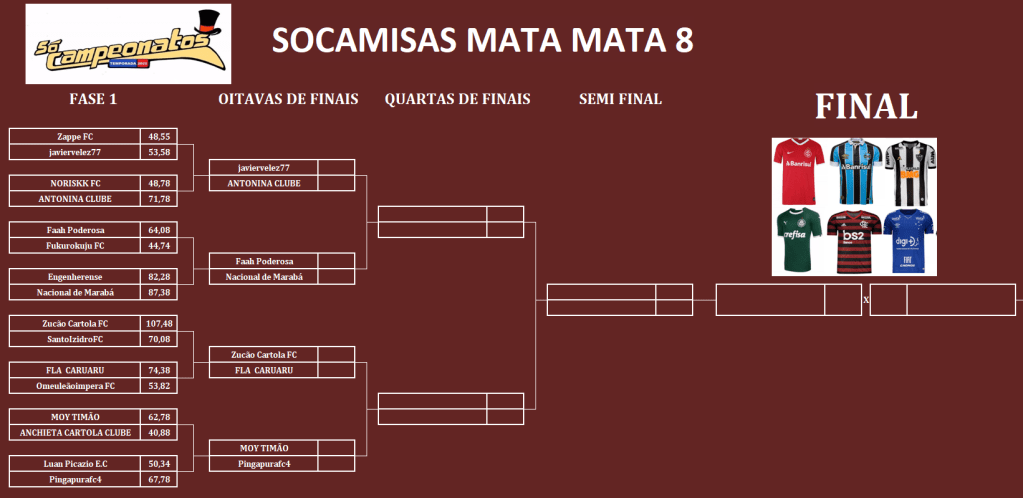Image resolution: width=1023 pixels, height=498 pixels.
Task: Click the QUARTAS DE FINAIS header
Action: (x=457, y=99)
